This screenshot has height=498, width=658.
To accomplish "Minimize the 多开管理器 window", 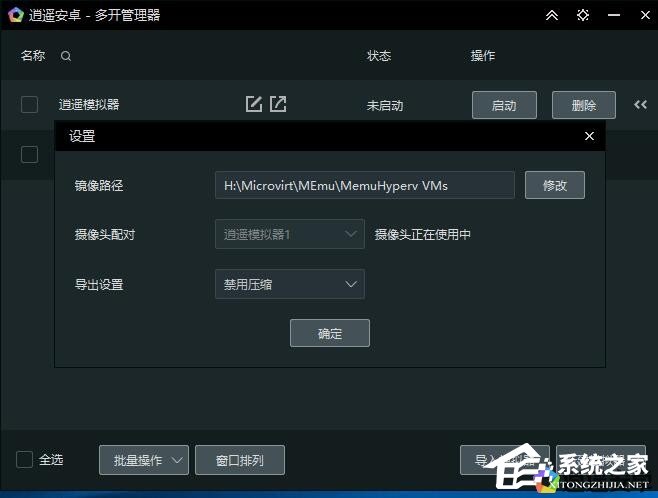I will click(614, 15).
